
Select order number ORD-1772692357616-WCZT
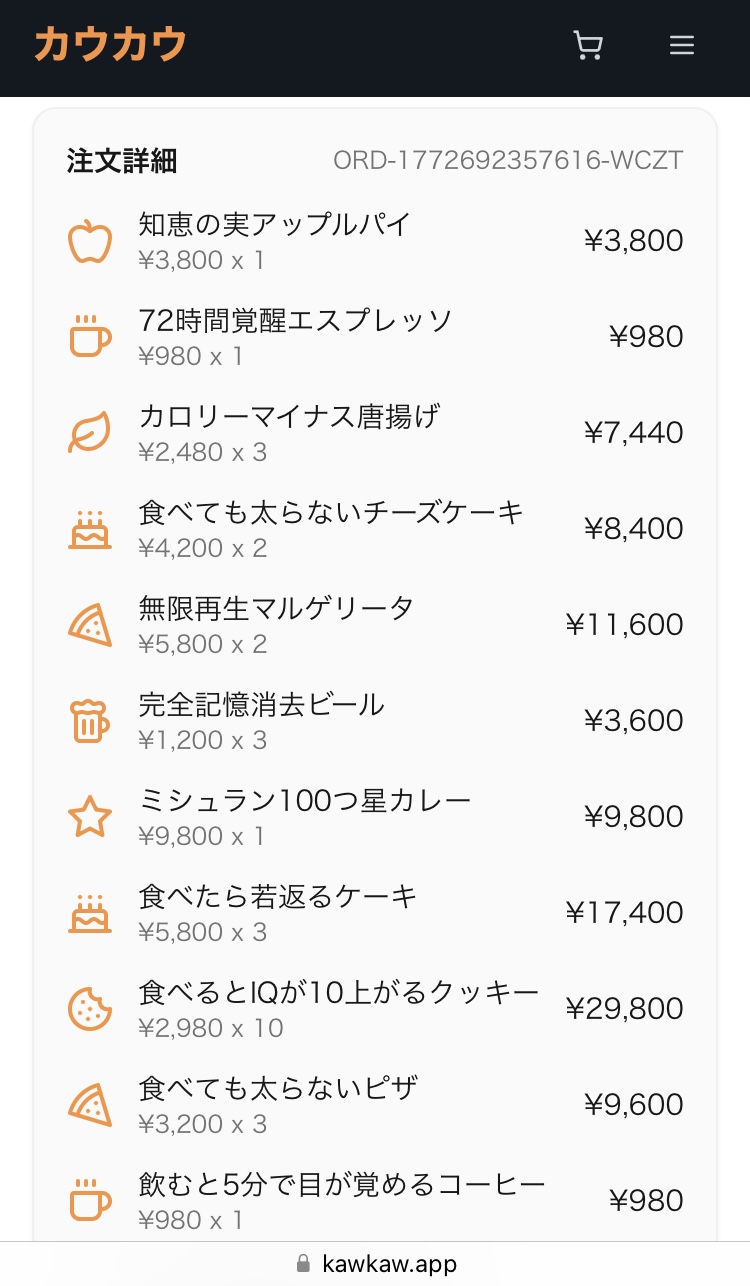tap(508, 161)
